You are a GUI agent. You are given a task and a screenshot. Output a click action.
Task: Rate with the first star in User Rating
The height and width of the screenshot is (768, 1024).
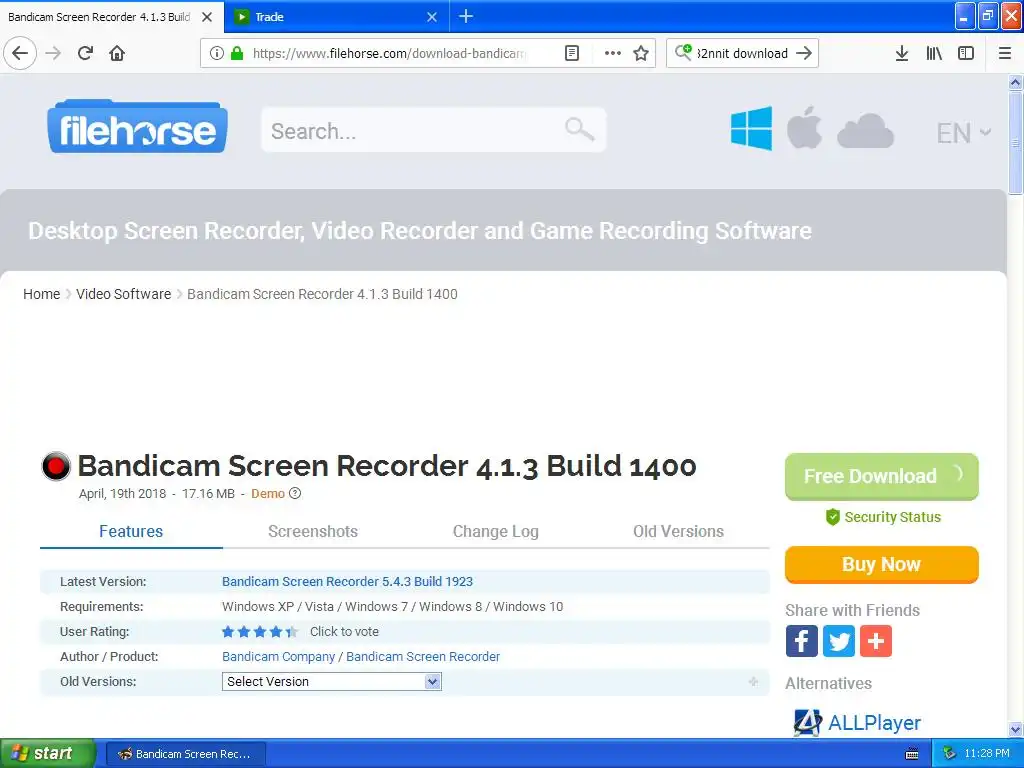[x=228, y=632]
